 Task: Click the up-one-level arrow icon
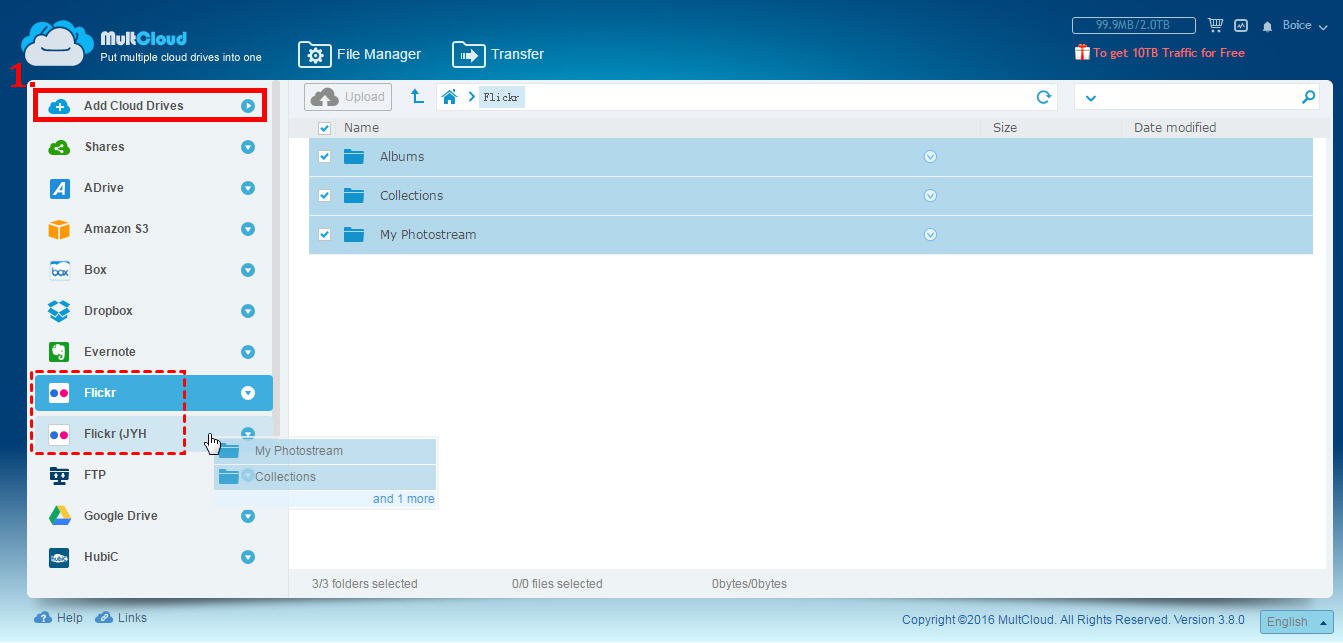coord(417,97)
